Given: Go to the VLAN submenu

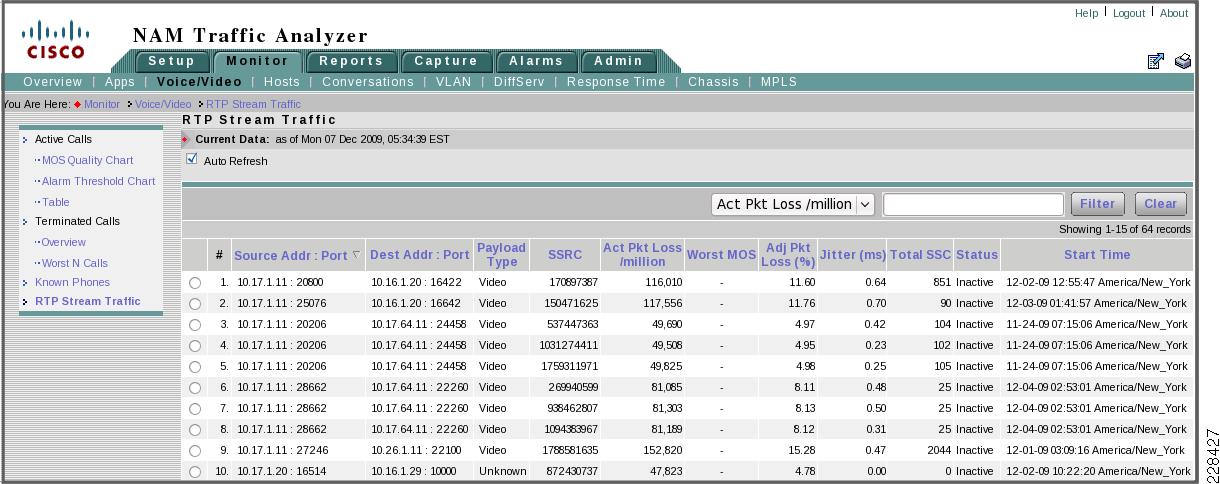Looking at the screenshot, I should (453, 82).
